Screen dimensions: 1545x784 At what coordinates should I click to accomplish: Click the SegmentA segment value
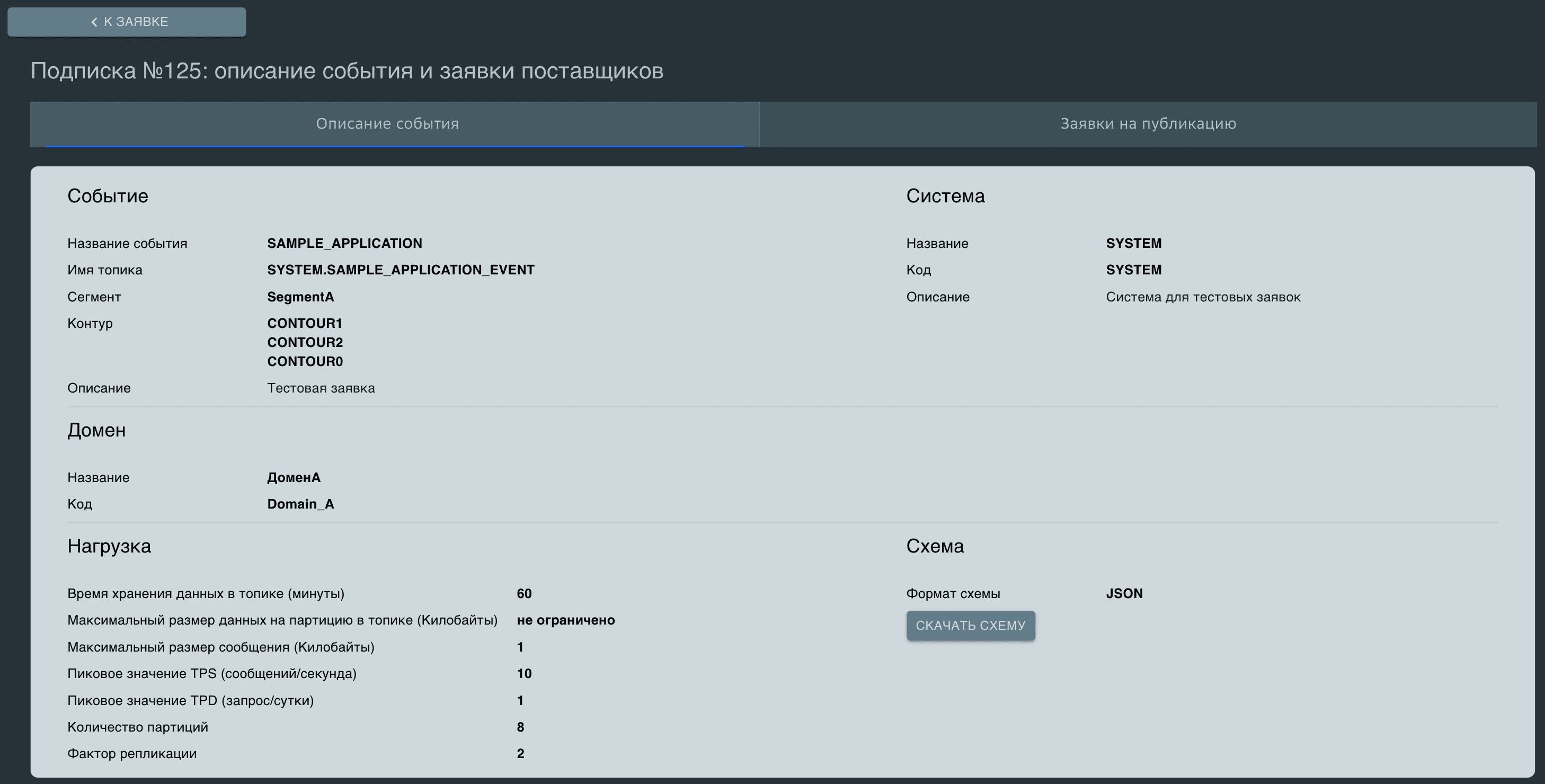[300, 297]
